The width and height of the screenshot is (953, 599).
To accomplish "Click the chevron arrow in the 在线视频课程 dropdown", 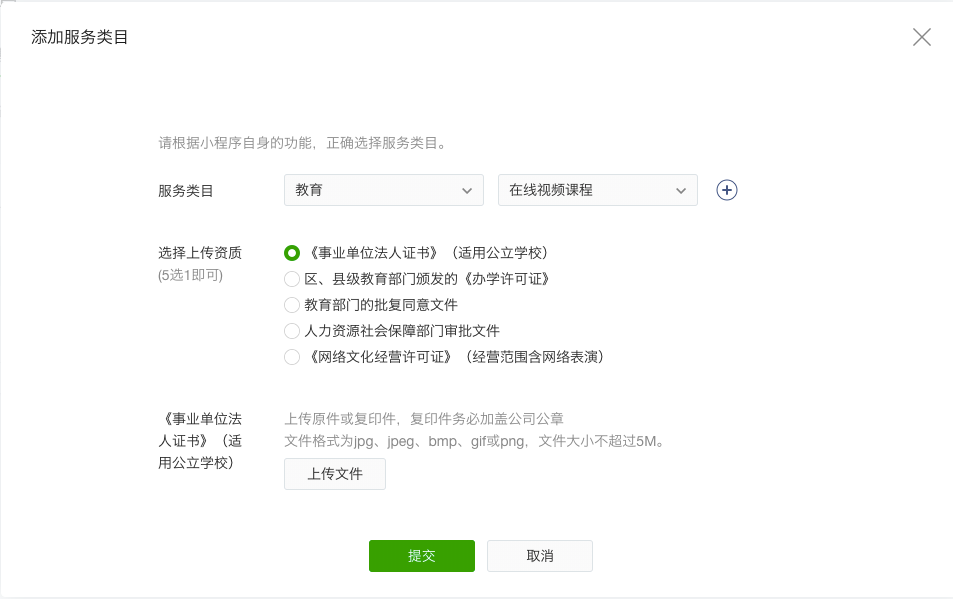I will 681,191.
